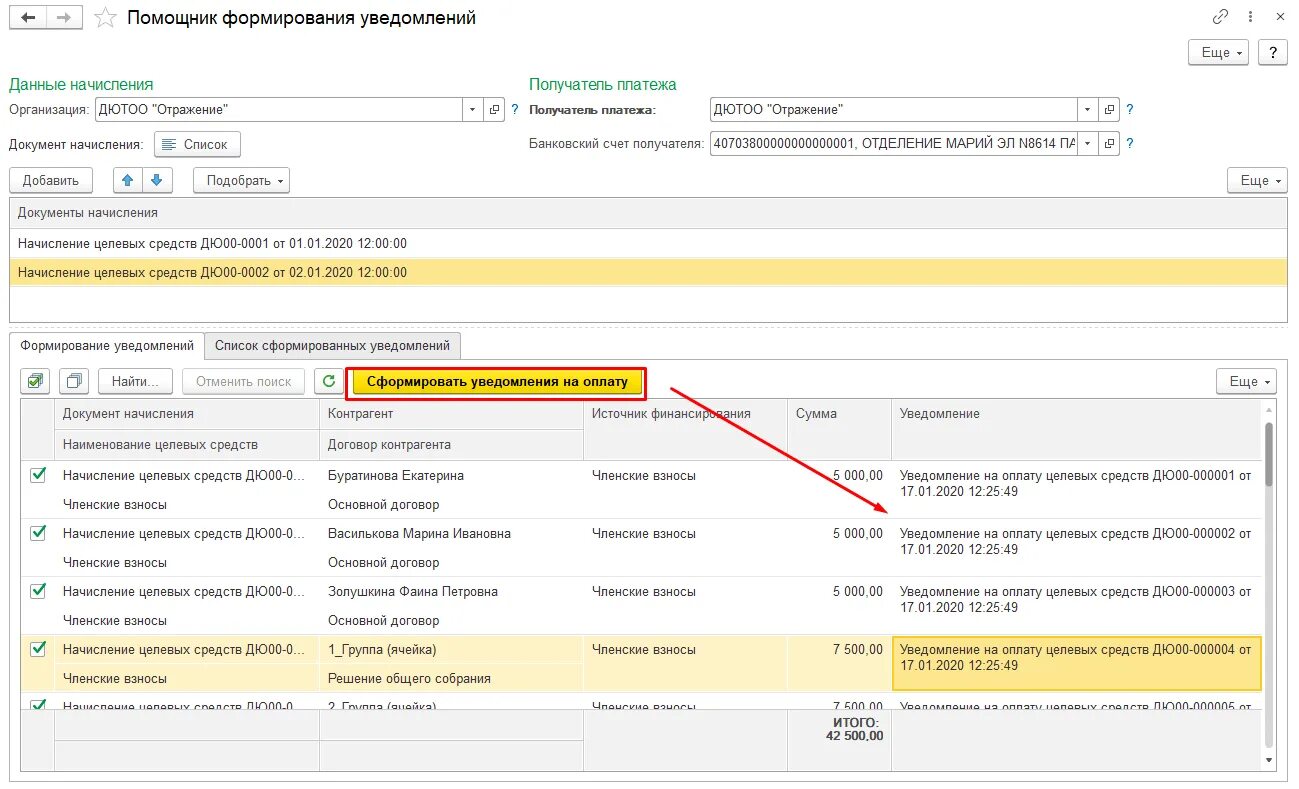Toggle the checkbox for the 2_Группа (ячейка) row
This screenshot has width=1299, height=789.
pos(38,705)
